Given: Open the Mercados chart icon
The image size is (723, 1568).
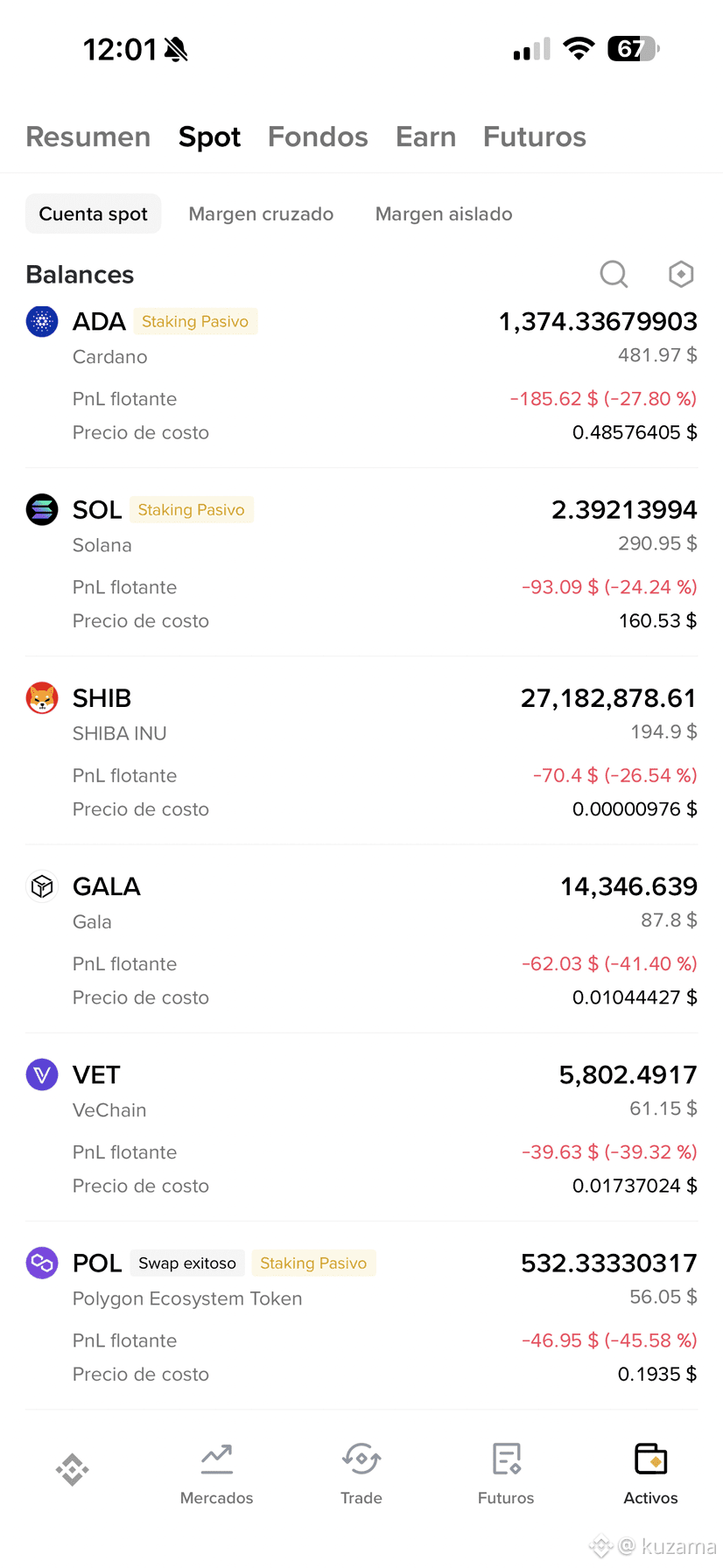Looking at the screenshot, I should 216,1459.
